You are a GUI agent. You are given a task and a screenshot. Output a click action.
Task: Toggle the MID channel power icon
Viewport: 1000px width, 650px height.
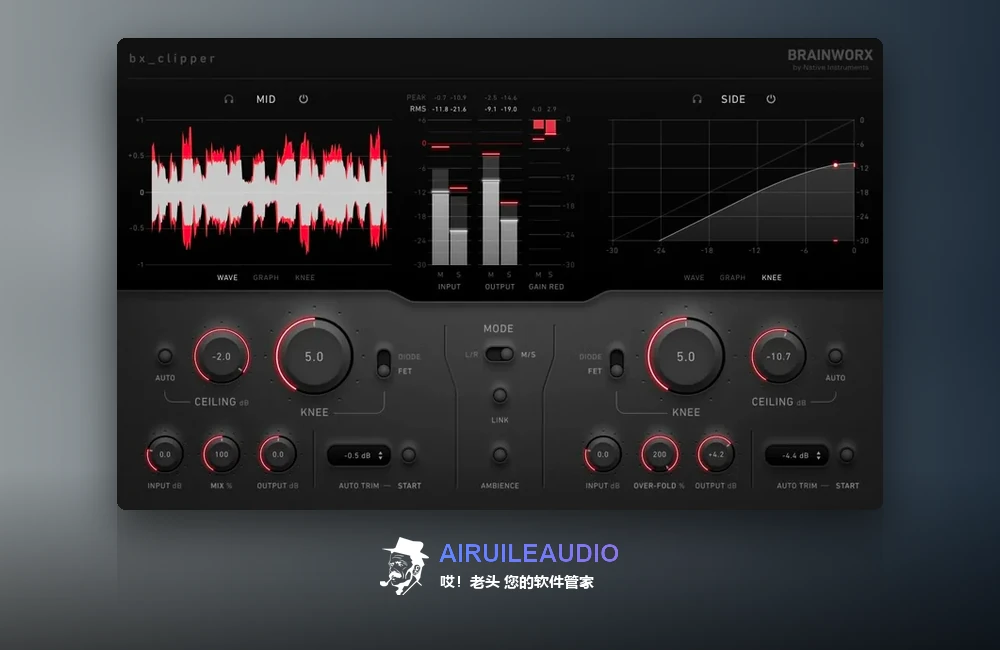(304, 99)
